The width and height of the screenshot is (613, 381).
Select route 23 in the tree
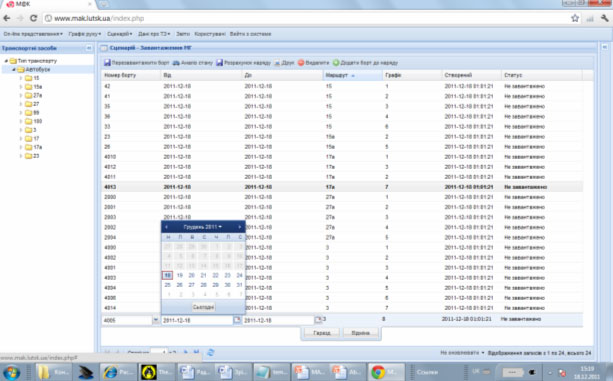pyautogui.click(x=36, y=156)
